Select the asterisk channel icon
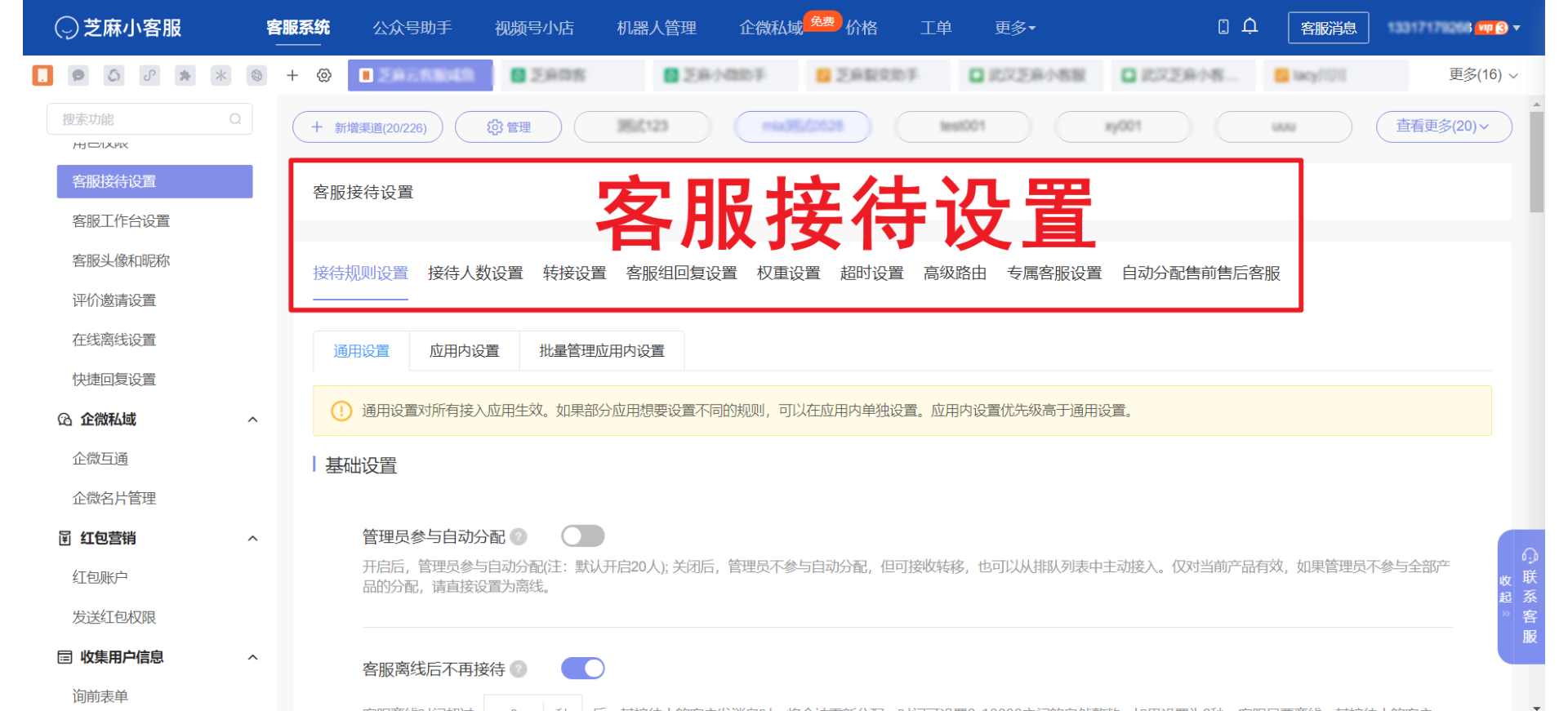The width and height of the screenshot is (1568, 711). [x=221, y=75]
